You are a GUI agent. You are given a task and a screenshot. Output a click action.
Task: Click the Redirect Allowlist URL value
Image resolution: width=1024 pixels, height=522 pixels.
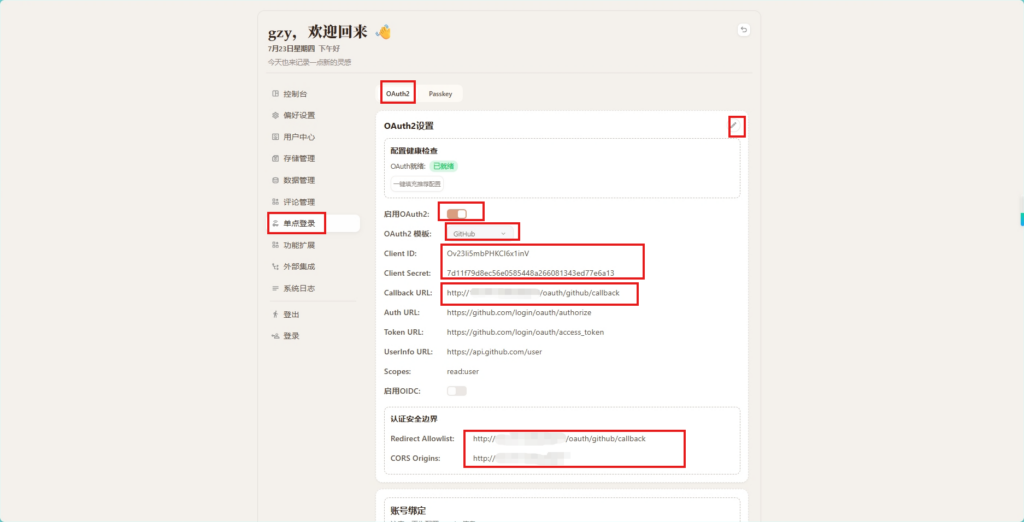(x=559, y=438)
